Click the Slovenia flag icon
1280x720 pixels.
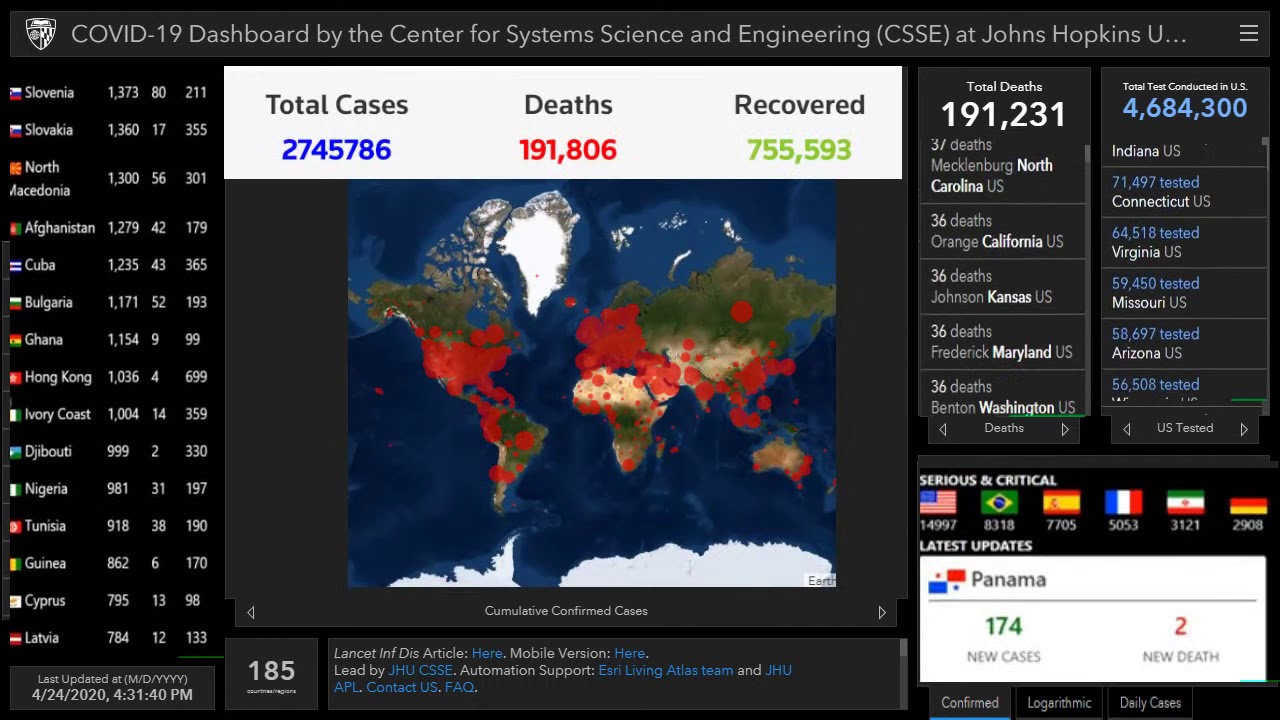(x=15, y=93)
